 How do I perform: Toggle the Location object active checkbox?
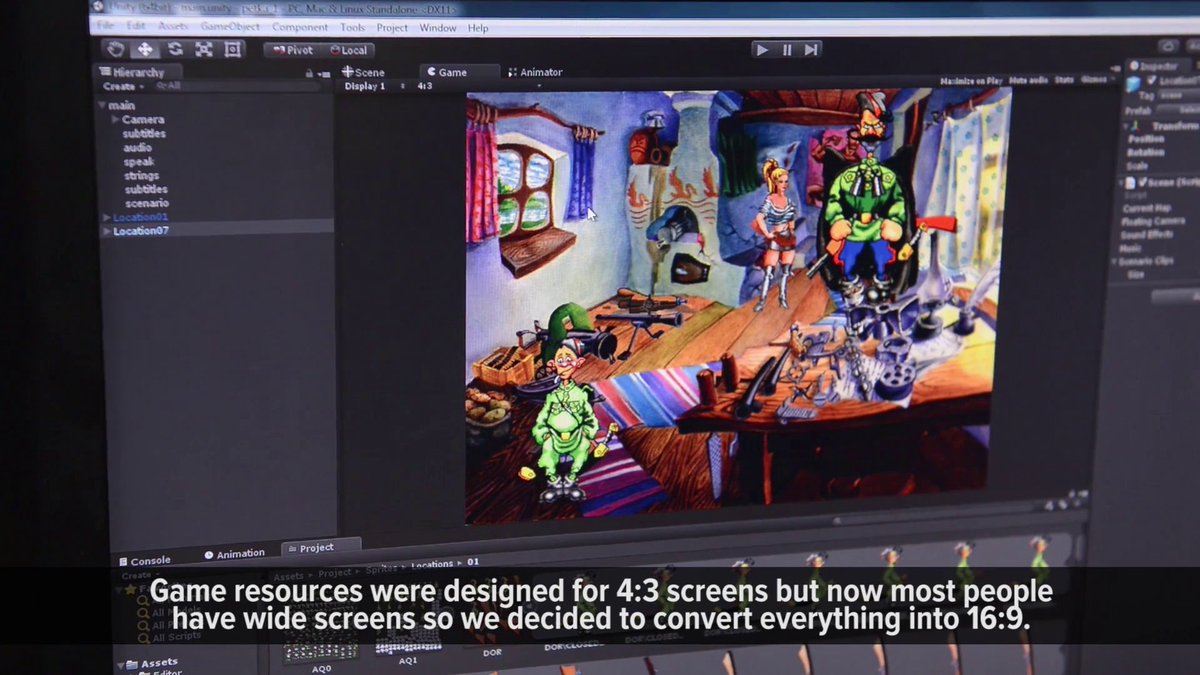pyautogui.click(x=1150, y=80)
